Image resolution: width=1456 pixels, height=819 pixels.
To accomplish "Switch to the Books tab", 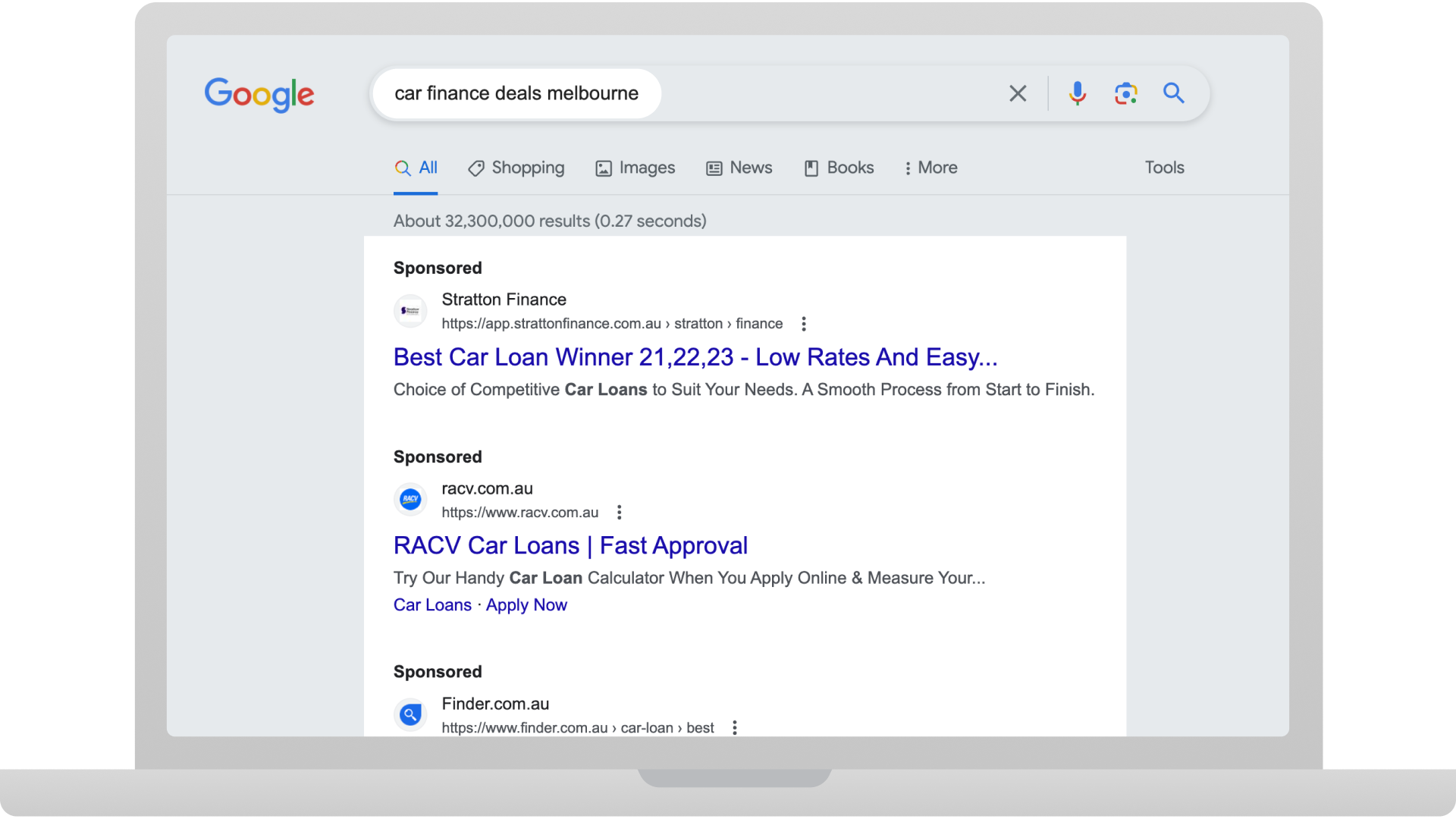I will (839, 168).
